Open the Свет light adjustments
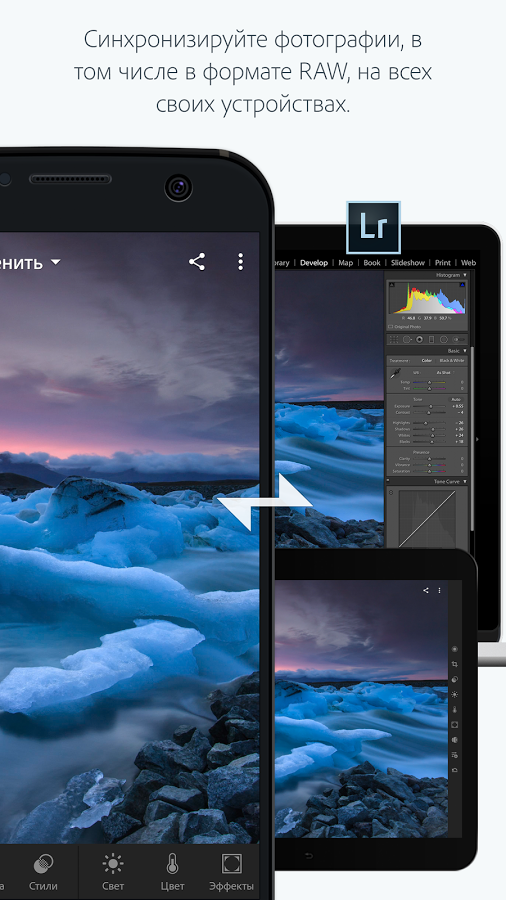 pyautogui.click(x=112, y=871)
